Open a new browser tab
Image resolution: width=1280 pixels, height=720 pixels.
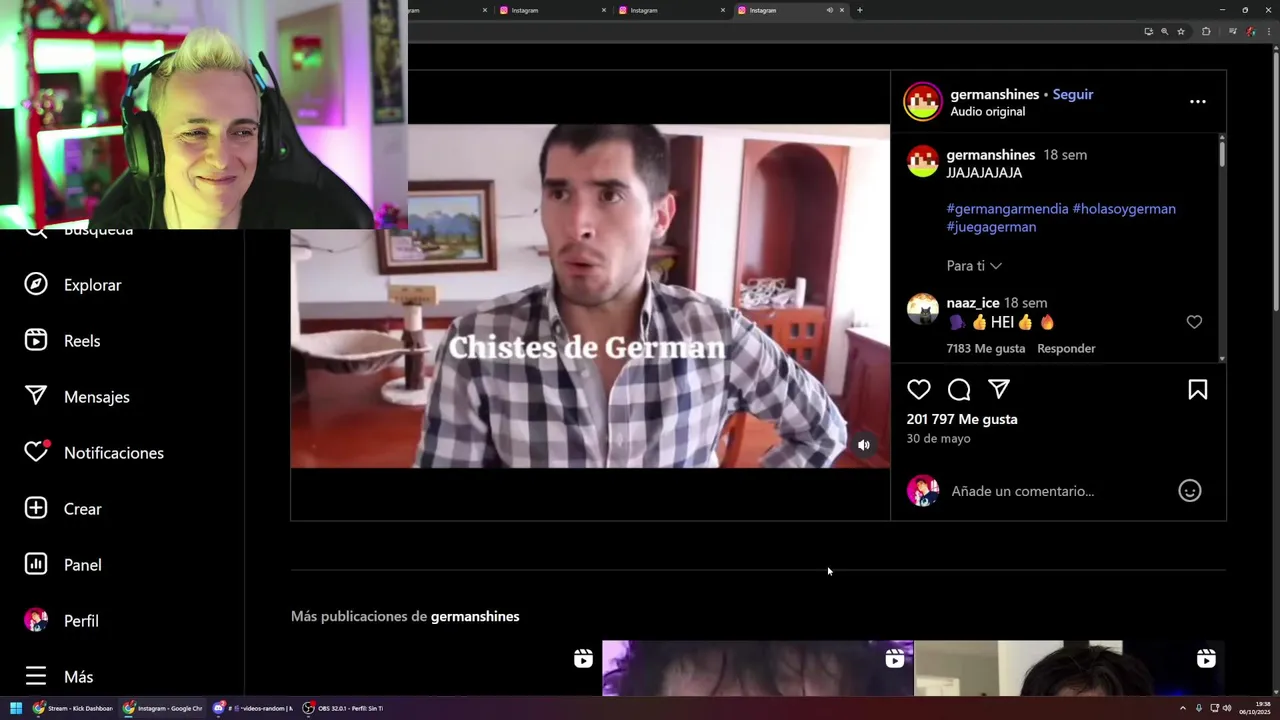pos(860,10)
